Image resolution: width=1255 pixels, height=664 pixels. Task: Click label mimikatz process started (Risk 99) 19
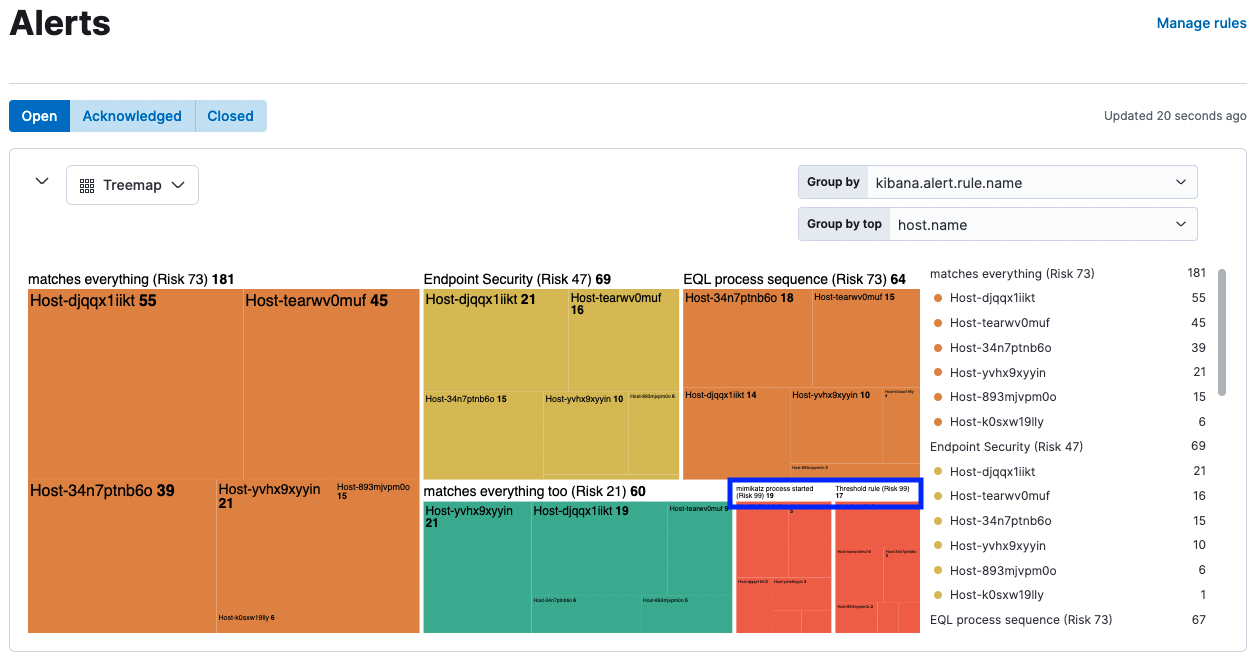tap(775, 492)
